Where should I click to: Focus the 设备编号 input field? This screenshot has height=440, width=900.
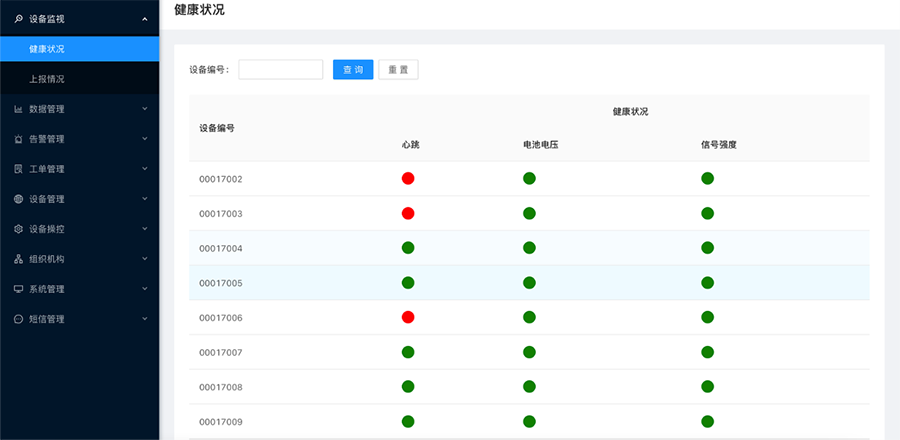(281, 69)
